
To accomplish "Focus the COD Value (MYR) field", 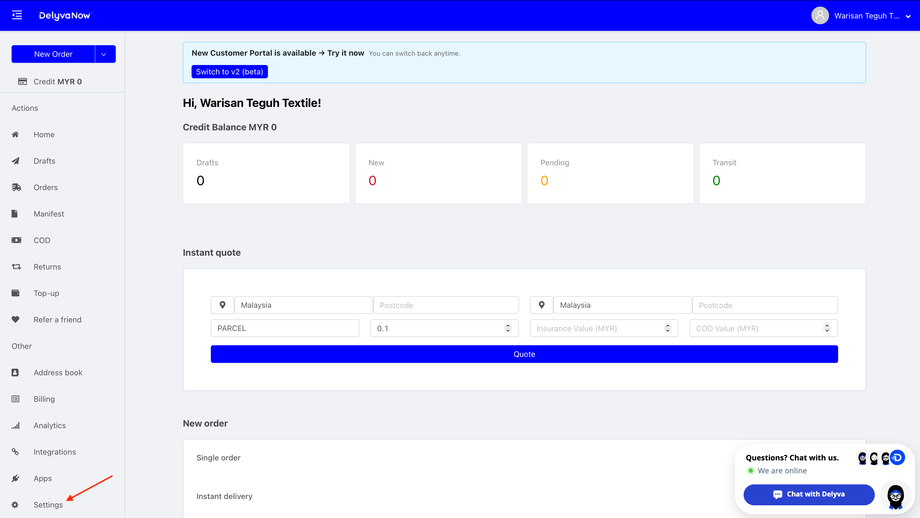I will pos(764,328).
